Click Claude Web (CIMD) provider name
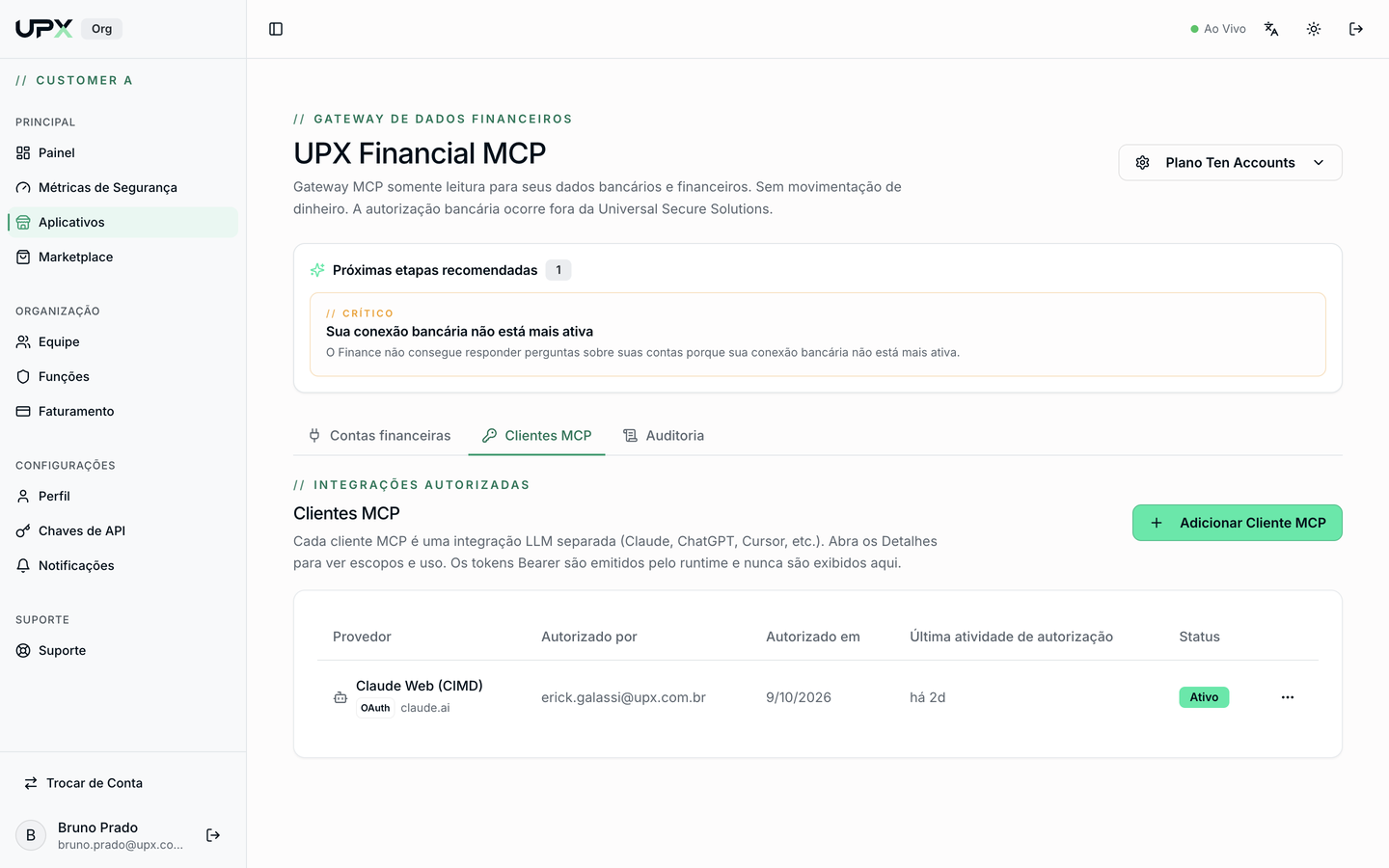Viewport: 1389px width, 868px height. (x=420, y=686)
